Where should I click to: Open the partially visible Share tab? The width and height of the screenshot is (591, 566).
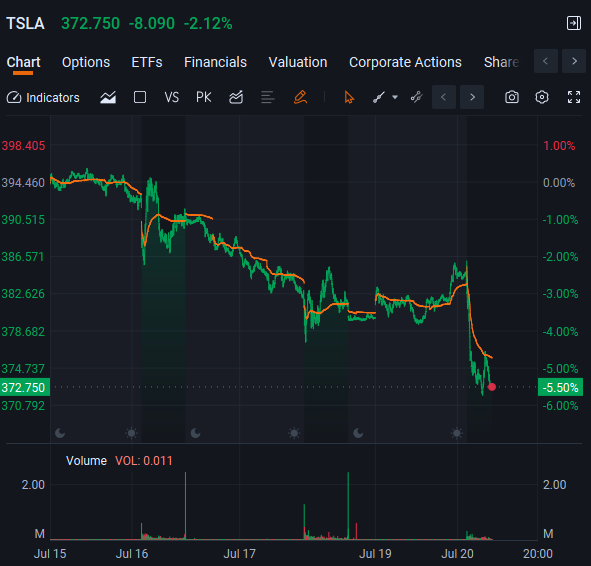pos(502,62)
